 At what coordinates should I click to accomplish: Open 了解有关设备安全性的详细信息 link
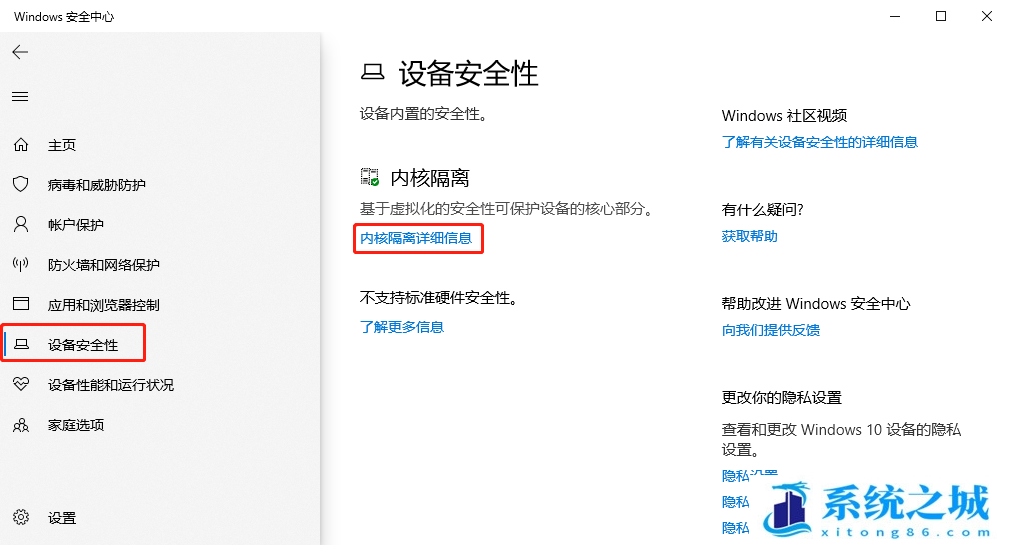pyautogui.click(x=819, y=142)
